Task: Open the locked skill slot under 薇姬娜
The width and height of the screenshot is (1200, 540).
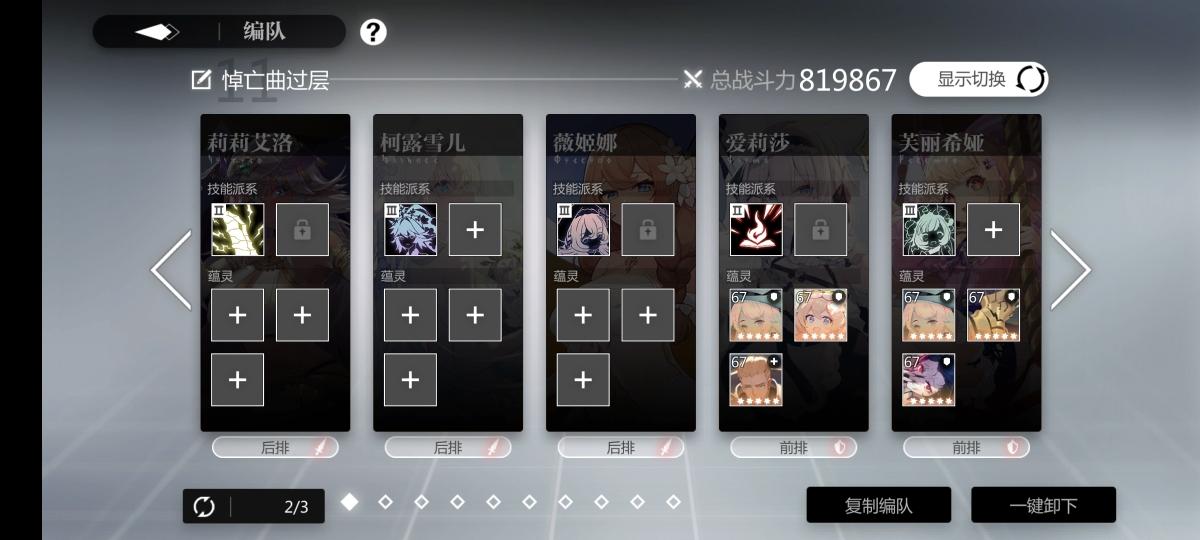Action: pyautogui.click(x=648, y=230)
